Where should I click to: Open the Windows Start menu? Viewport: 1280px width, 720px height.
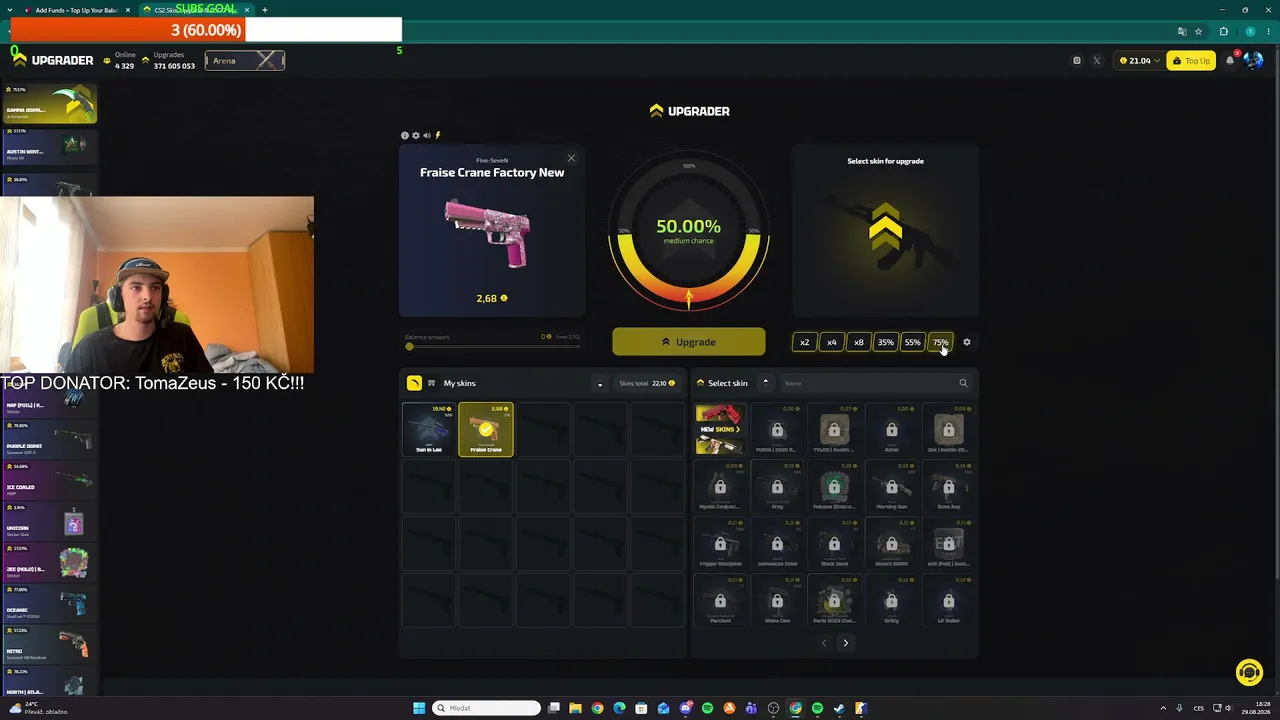pyautogui.click(x=420, y=708)
